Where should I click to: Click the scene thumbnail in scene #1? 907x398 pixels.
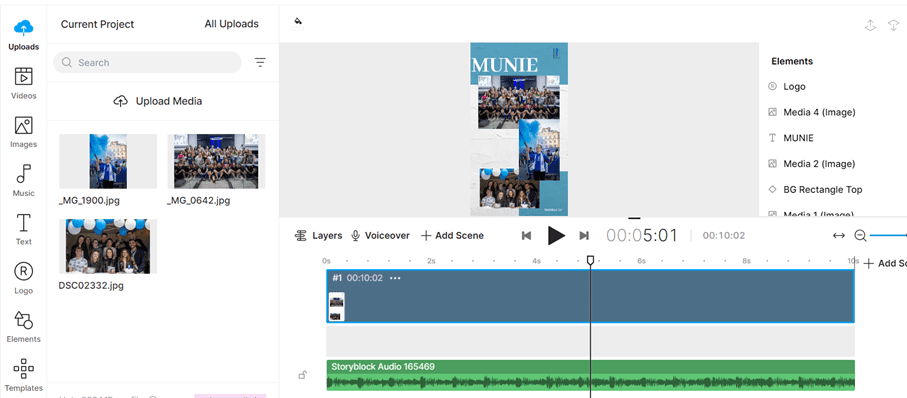[x=336, y=307]
